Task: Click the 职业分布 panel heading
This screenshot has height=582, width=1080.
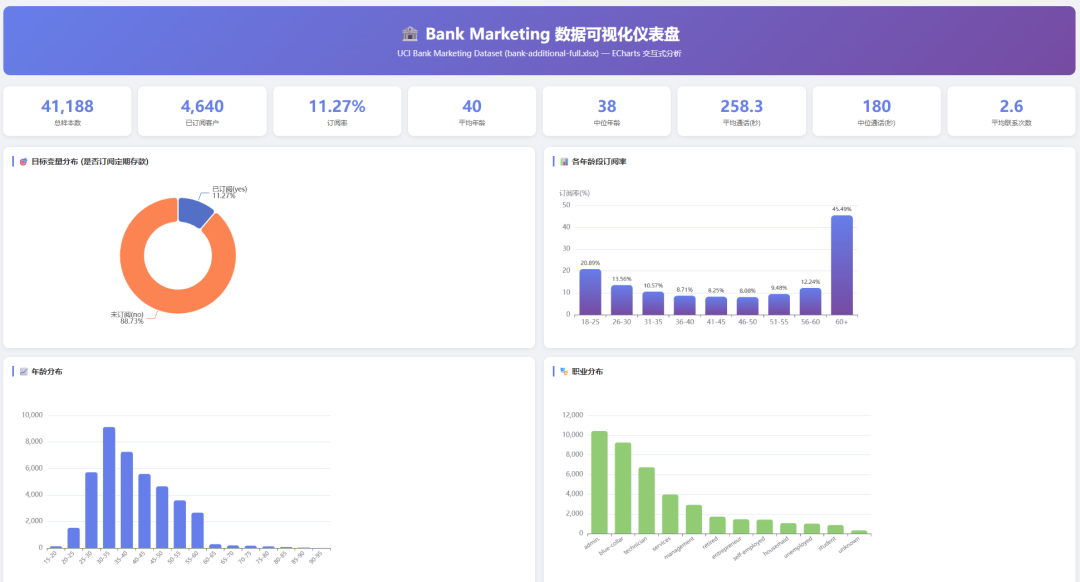Action: (588, 372)
